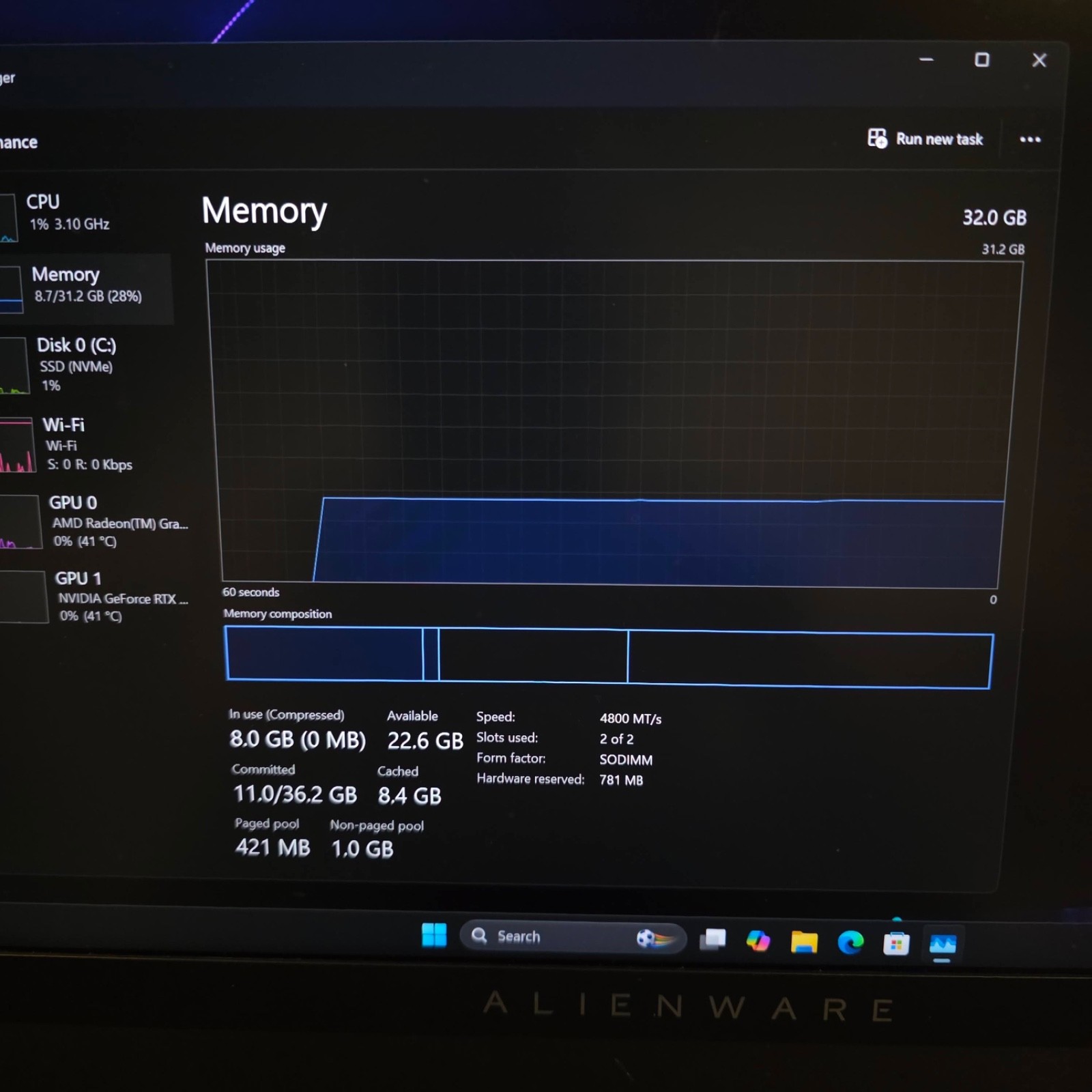Screen dimensions: 1092x1092
Task: Click the 421 MB paged pool value
Action: pos(272,847)
